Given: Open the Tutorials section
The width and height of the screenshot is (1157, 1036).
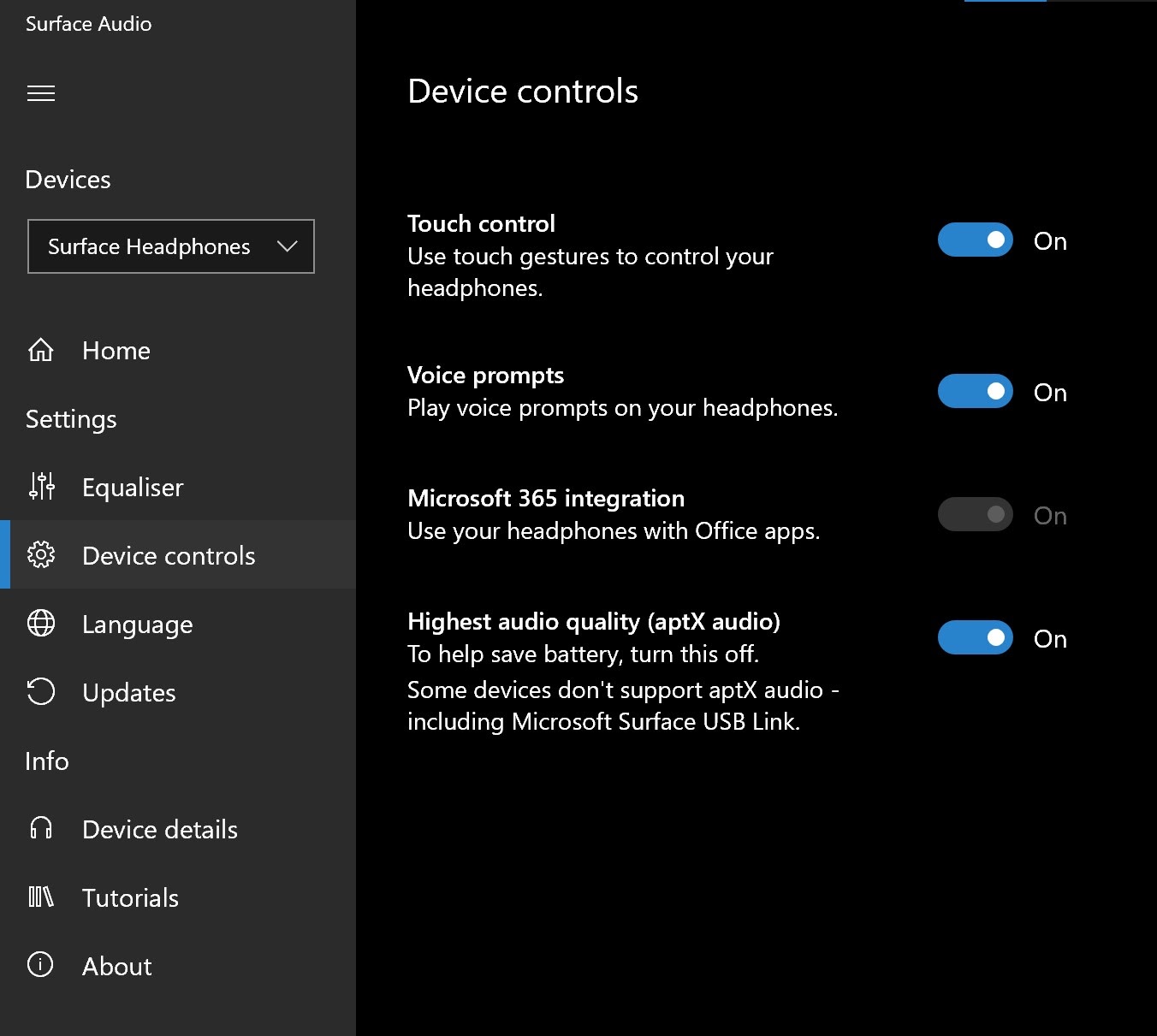Looking at the screenshot, I should tap(130, 897).
